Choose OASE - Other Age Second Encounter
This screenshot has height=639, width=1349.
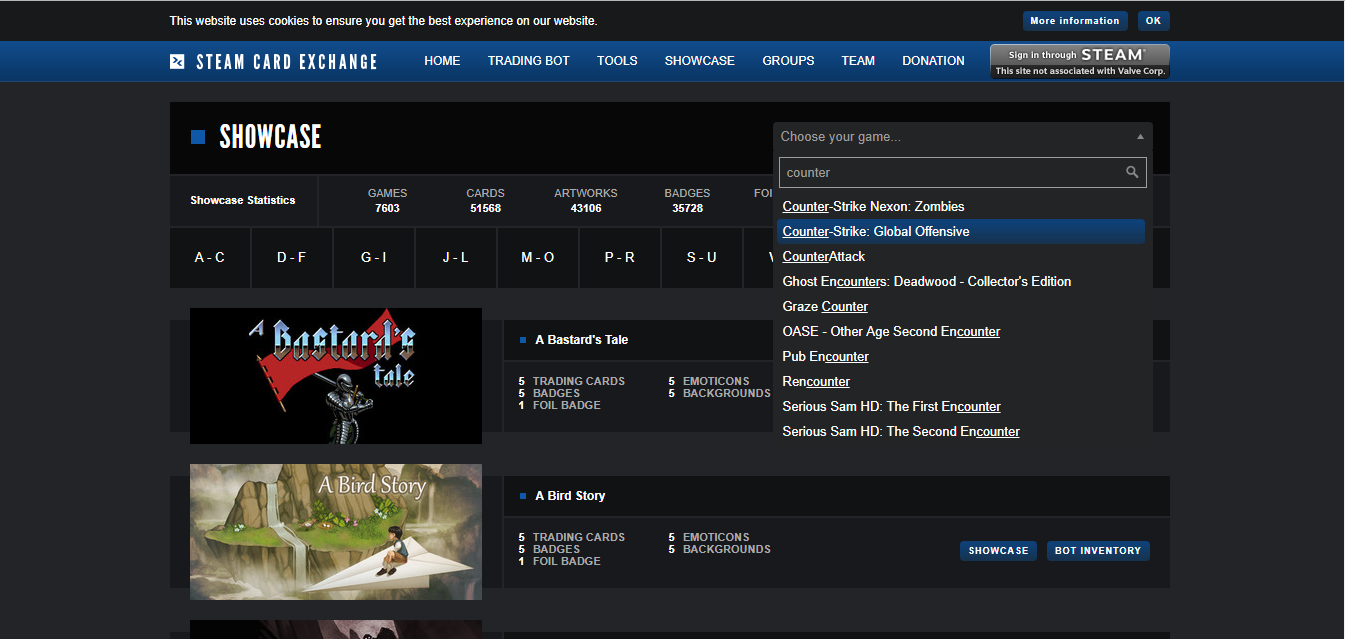point(961,332)
